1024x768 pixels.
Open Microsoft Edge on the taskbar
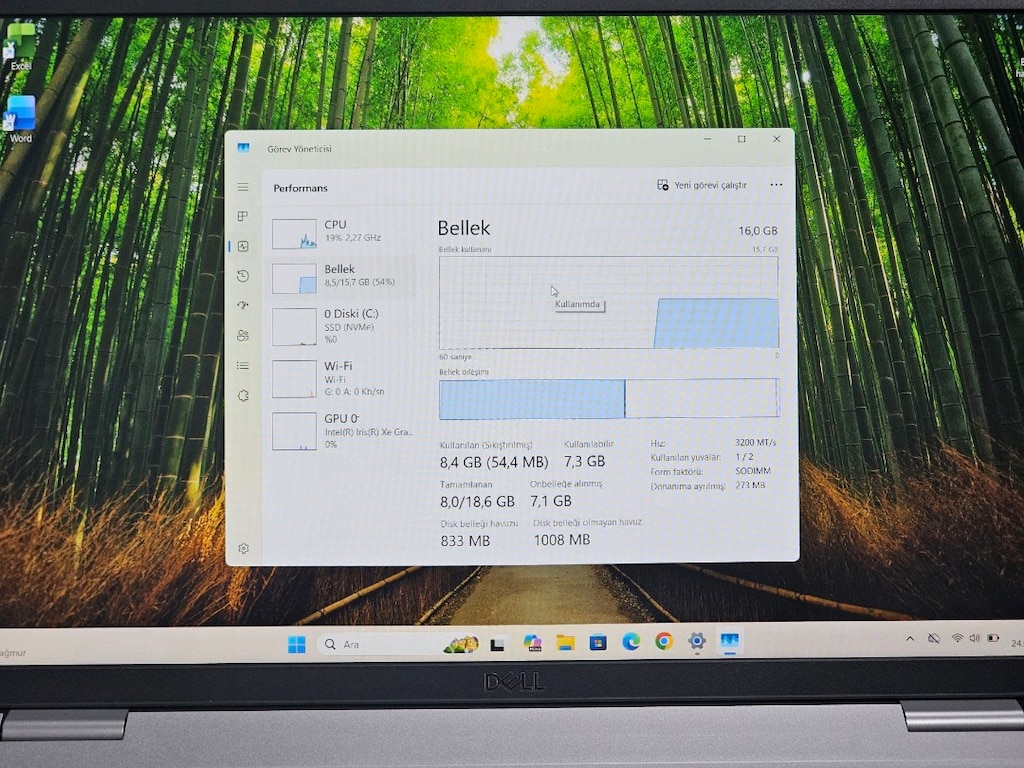631,642
